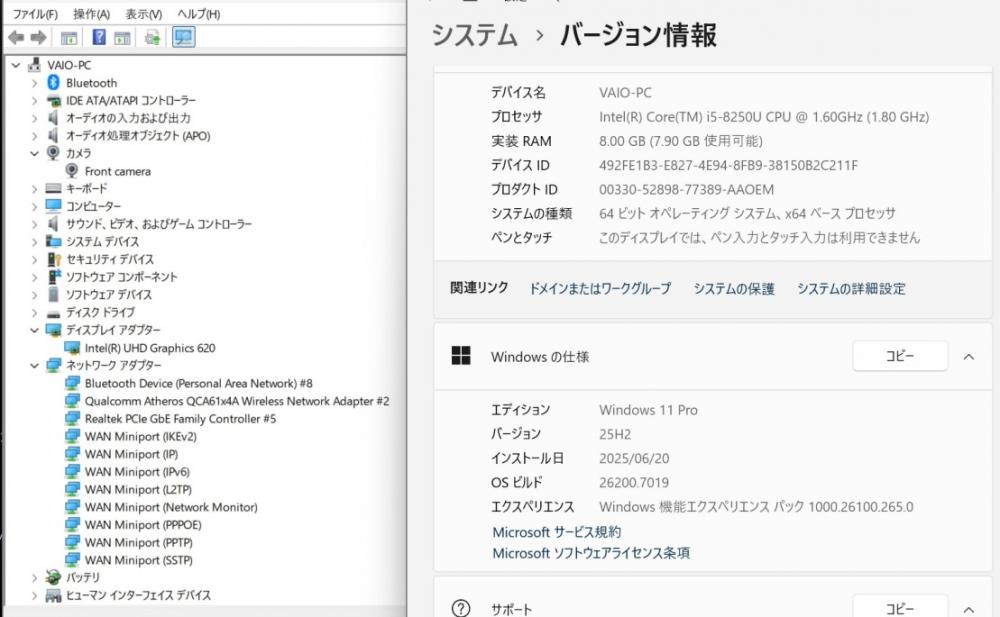Click コピー button in サポート section
The height and width of the screenshot is (617, 1000).
900,608
